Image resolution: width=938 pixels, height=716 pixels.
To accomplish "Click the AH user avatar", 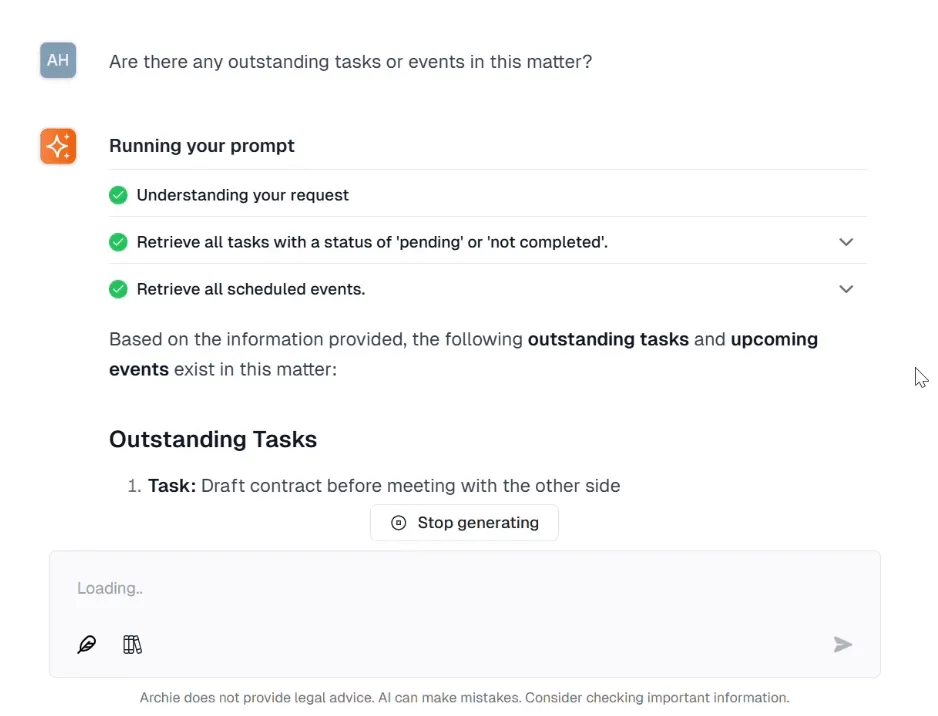I will [x=58, y=60].
